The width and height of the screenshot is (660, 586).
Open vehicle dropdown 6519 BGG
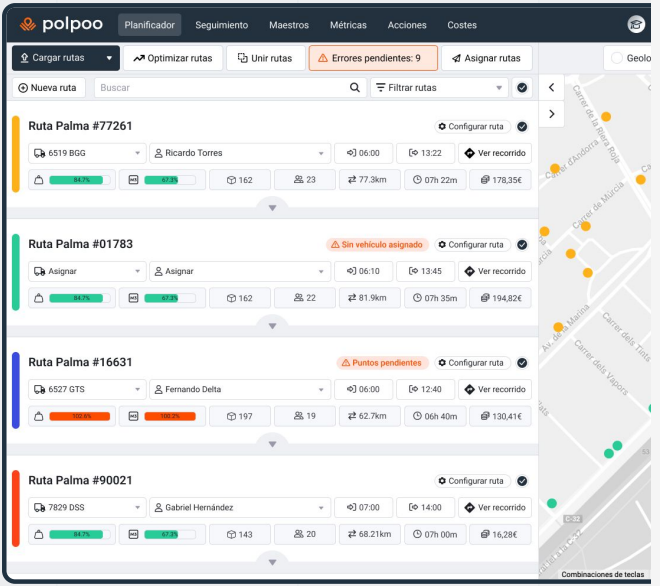click(x=87, y=153)
